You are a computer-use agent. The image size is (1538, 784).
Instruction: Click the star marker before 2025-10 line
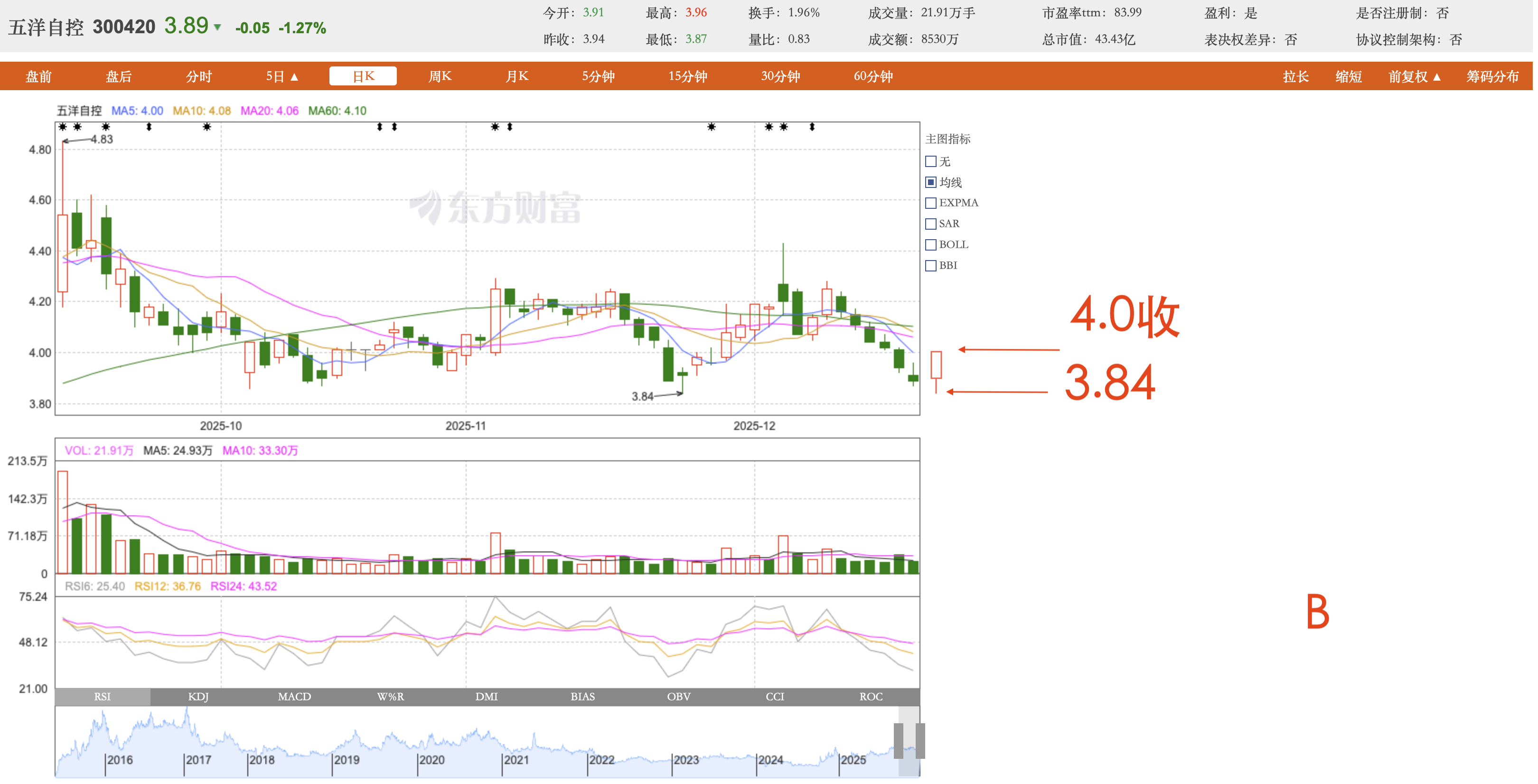pos(206,127)
